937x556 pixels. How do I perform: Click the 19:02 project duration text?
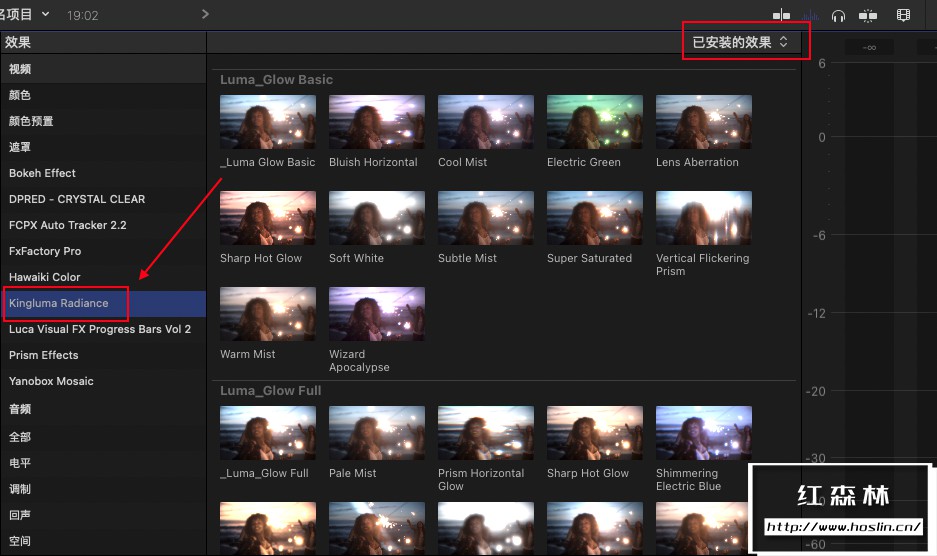click(x=82, y=16)
